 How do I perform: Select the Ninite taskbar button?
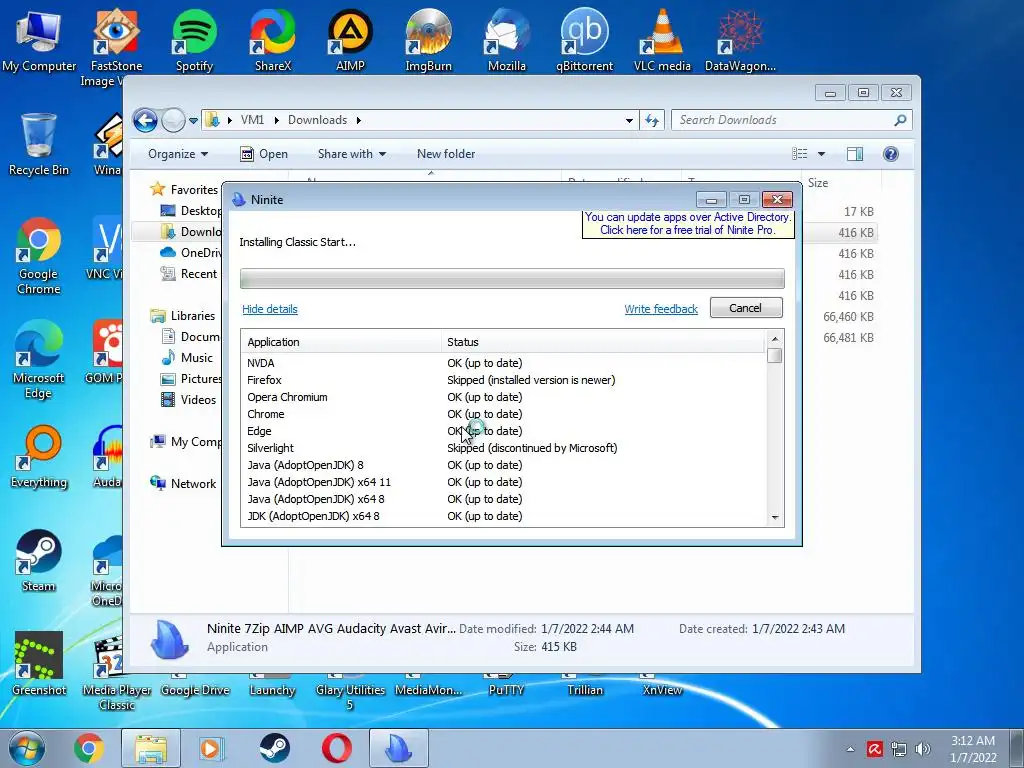tap(399, 748)
